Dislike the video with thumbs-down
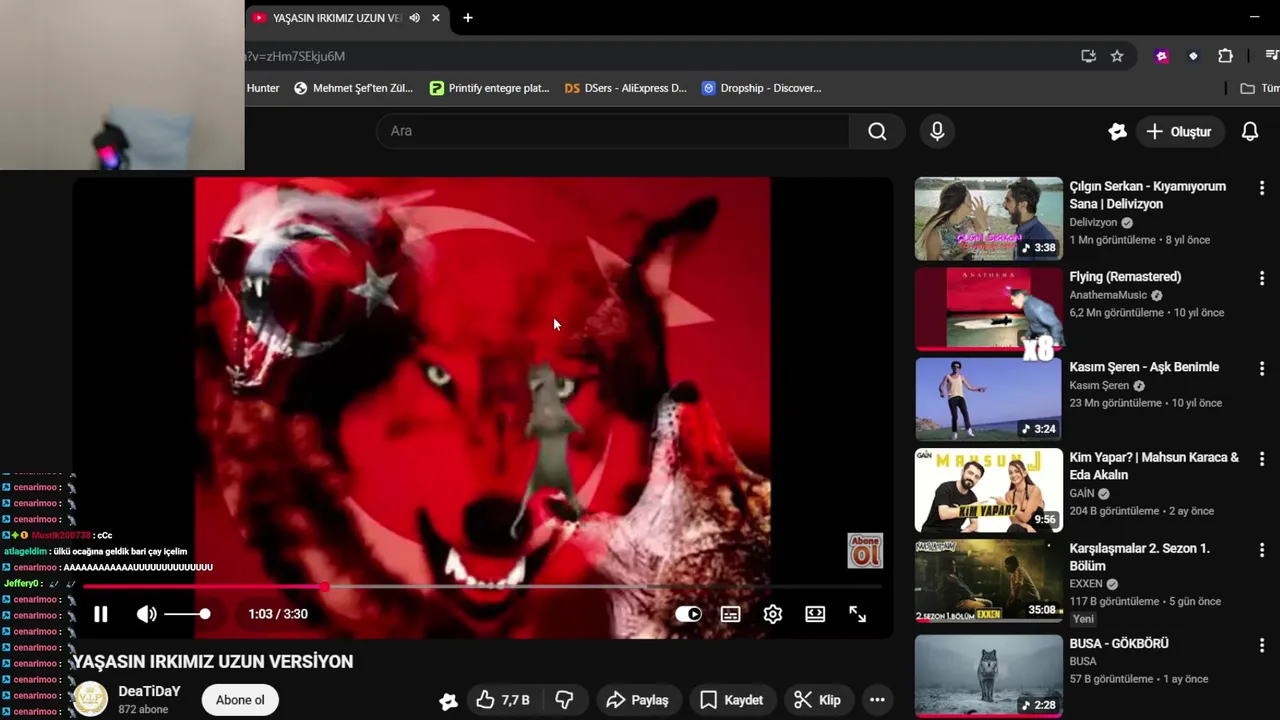Image resolution: width=1280 pixels, height=720 pixels. pos(564,700)
